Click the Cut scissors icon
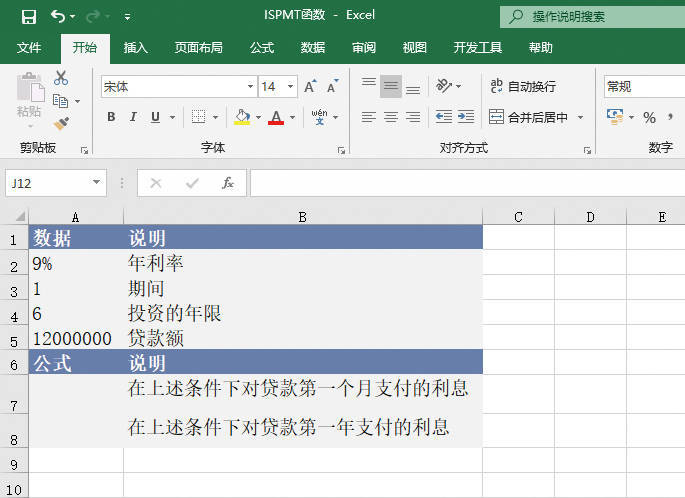This screenshot has height=498, width=685. point(61,78)
